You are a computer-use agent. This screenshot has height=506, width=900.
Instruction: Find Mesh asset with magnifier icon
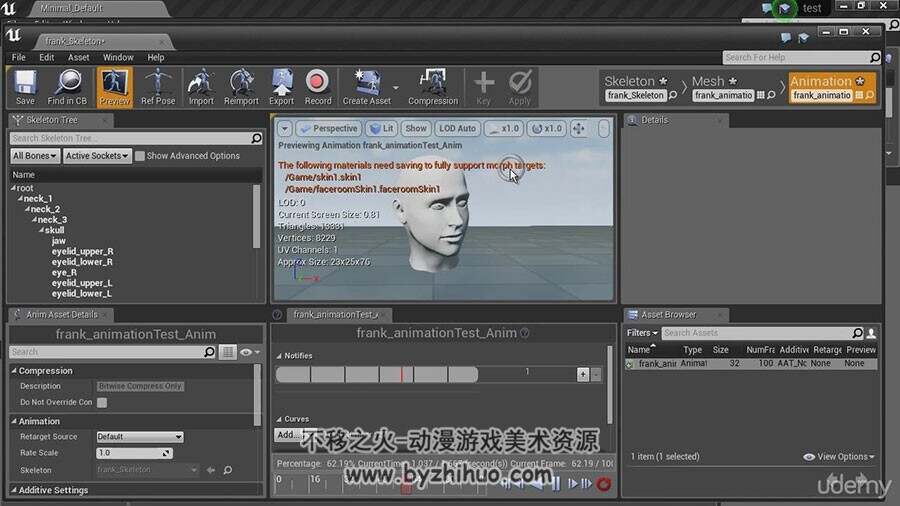771,95
